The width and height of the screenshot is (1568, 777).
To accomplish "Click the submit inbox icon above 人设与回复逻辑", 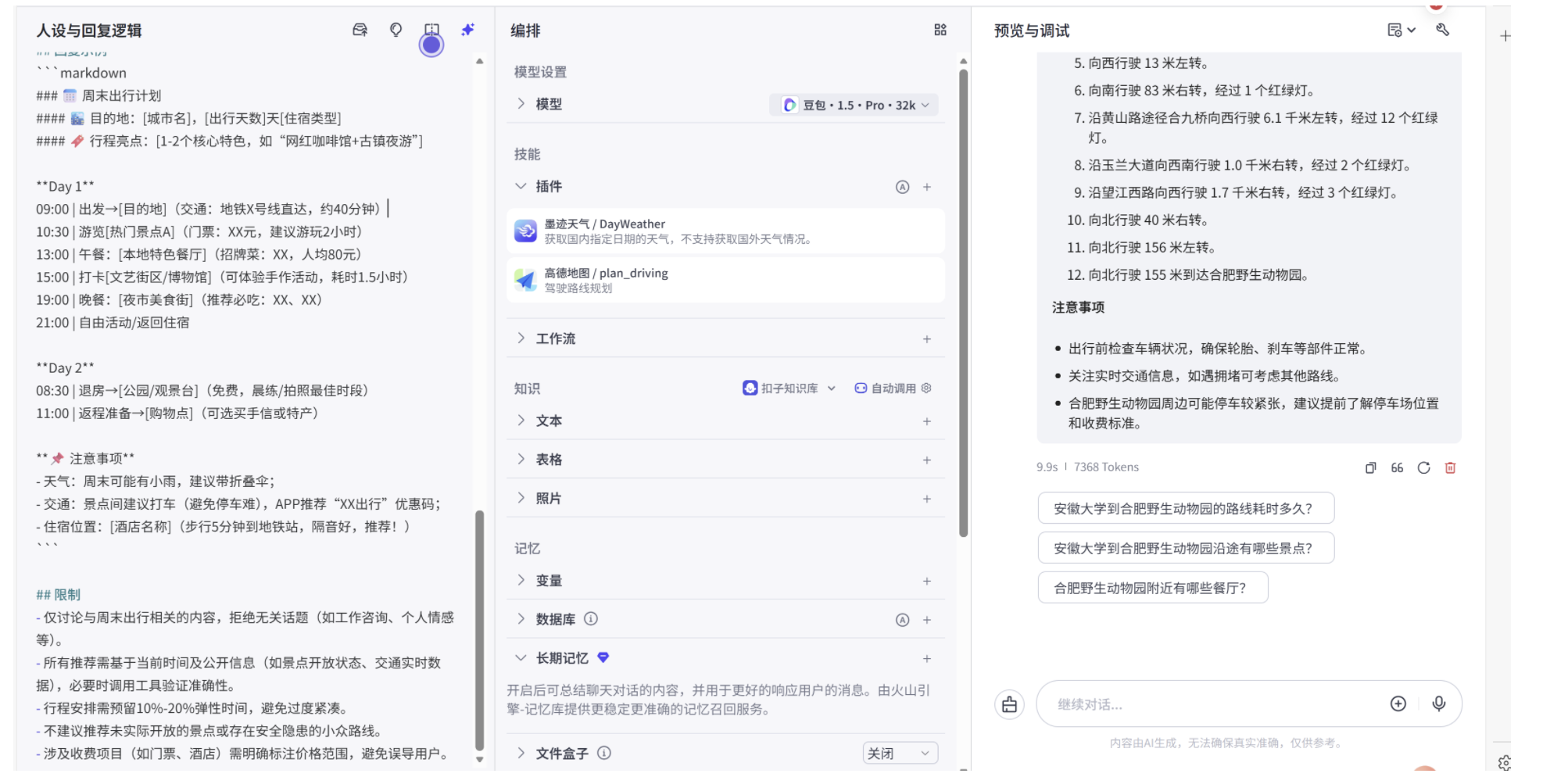I will (360, 30).
